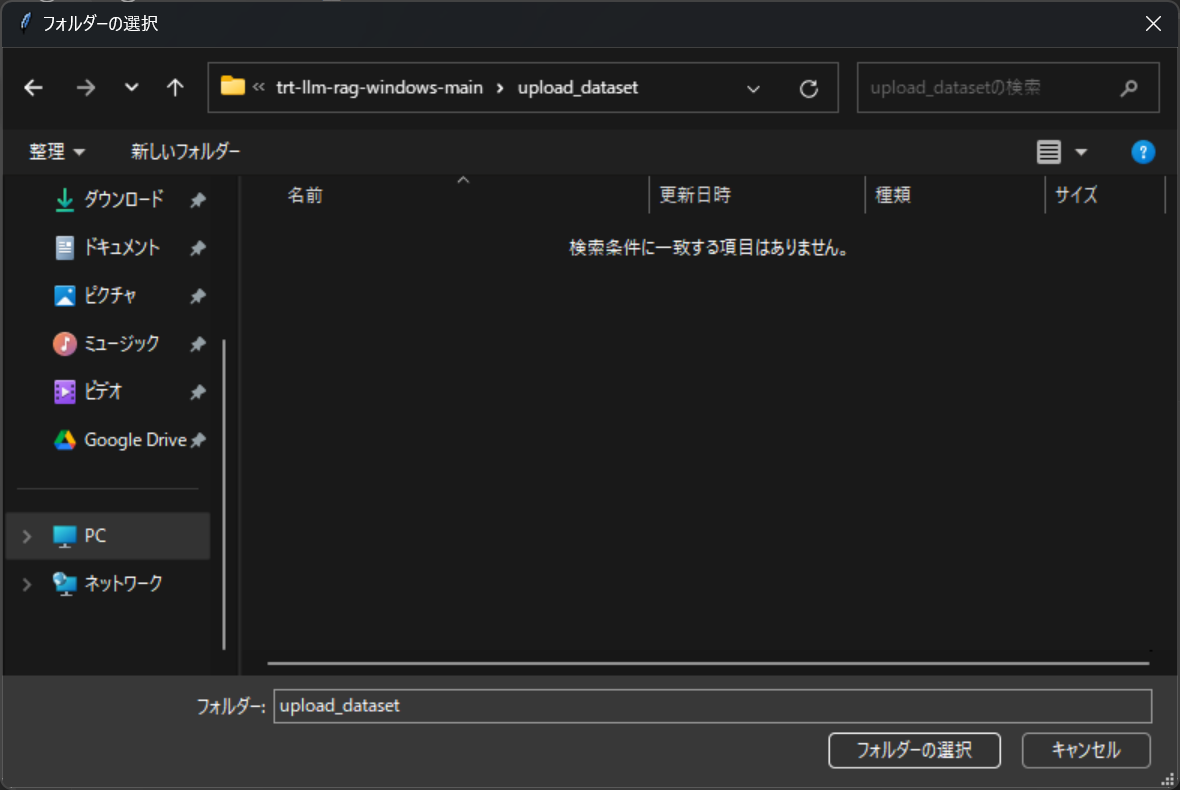The width and height of the screenshot is (1180, 790).
Task: Open the recent locations dropdown chevron
Action: pyautogui.click(x=132, y=87)
